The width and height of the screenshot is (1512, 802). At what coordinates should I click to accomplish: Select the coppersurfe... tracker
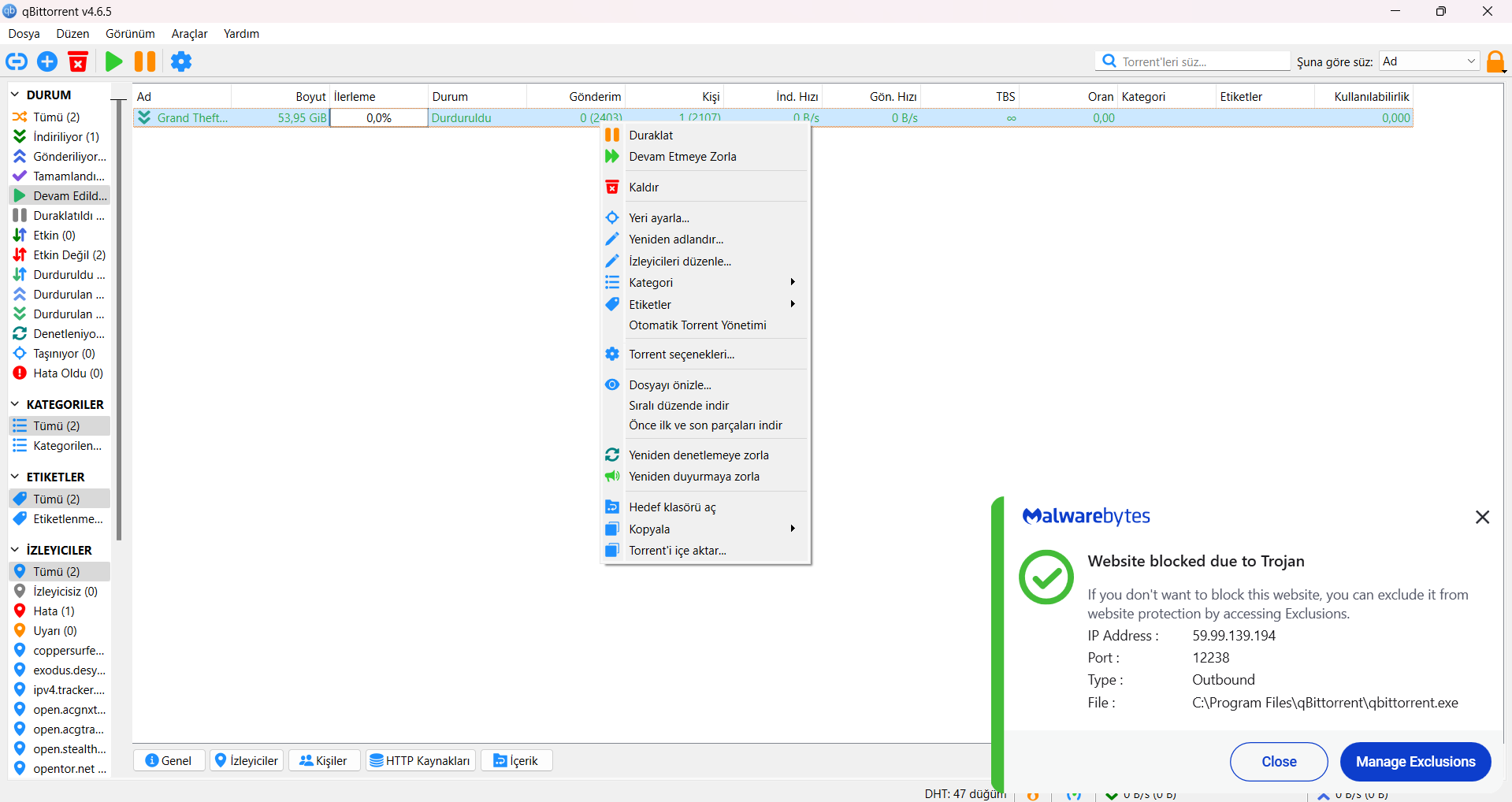pyautogui.click(x=59, y=650)
